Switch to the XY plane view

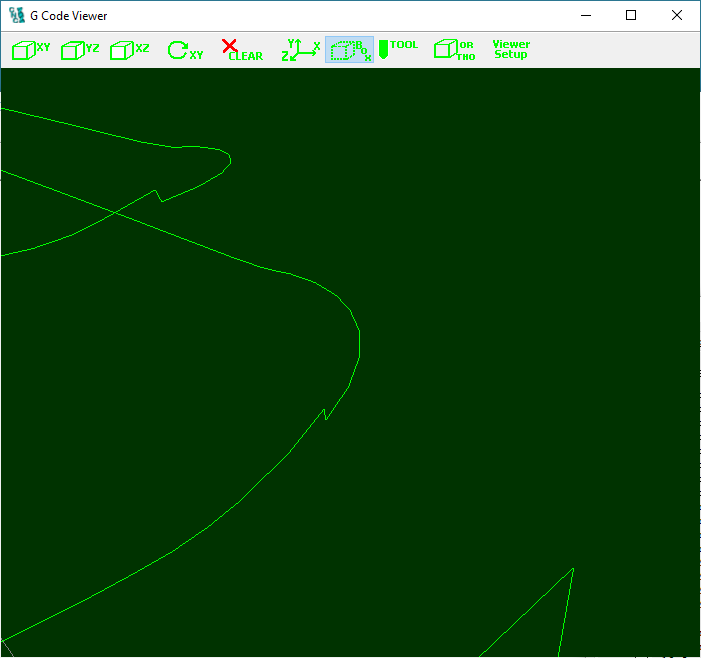(x=30, y=50)
